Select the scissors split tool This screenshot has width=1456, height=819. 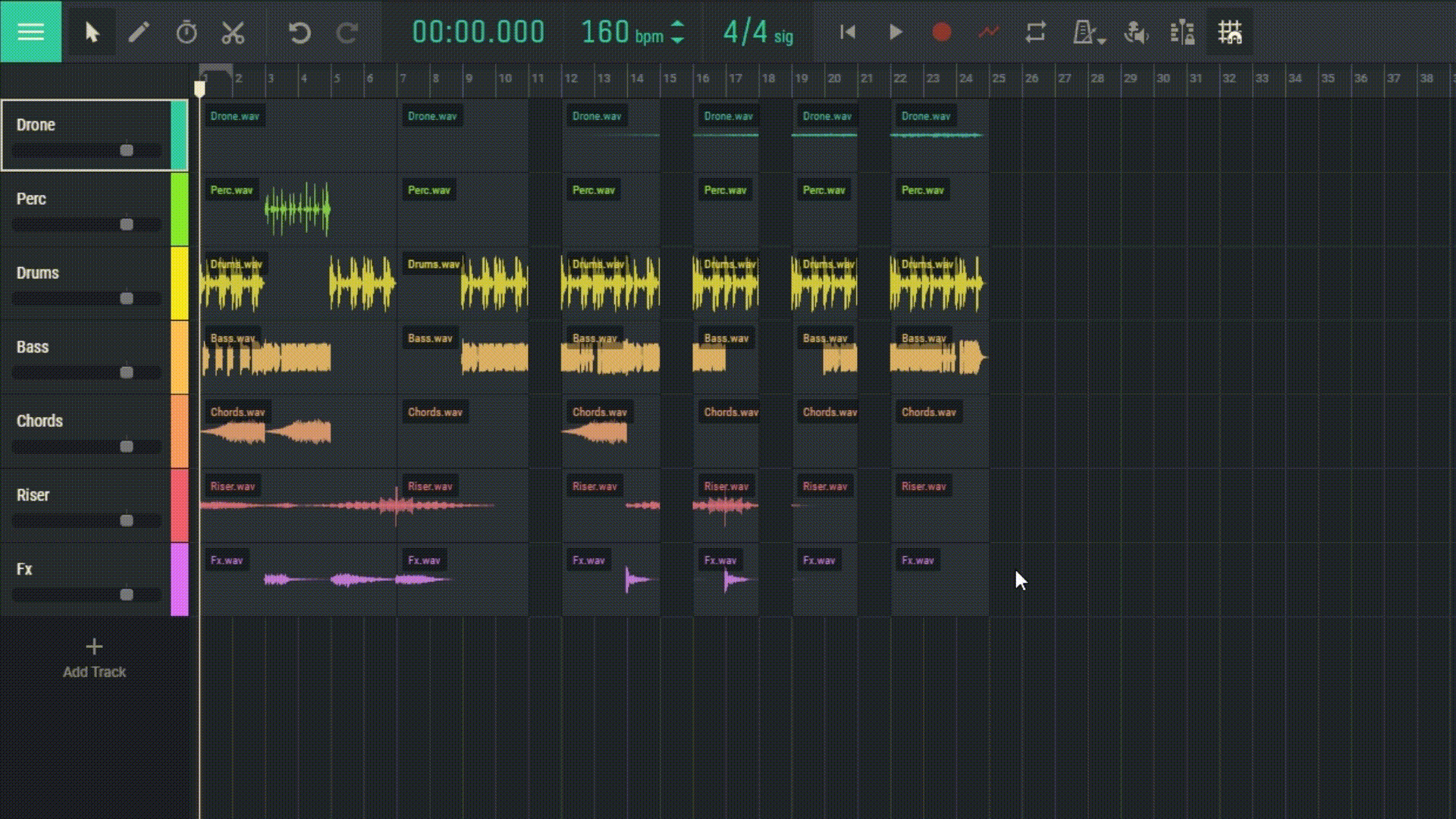click(x=233, y=33)
